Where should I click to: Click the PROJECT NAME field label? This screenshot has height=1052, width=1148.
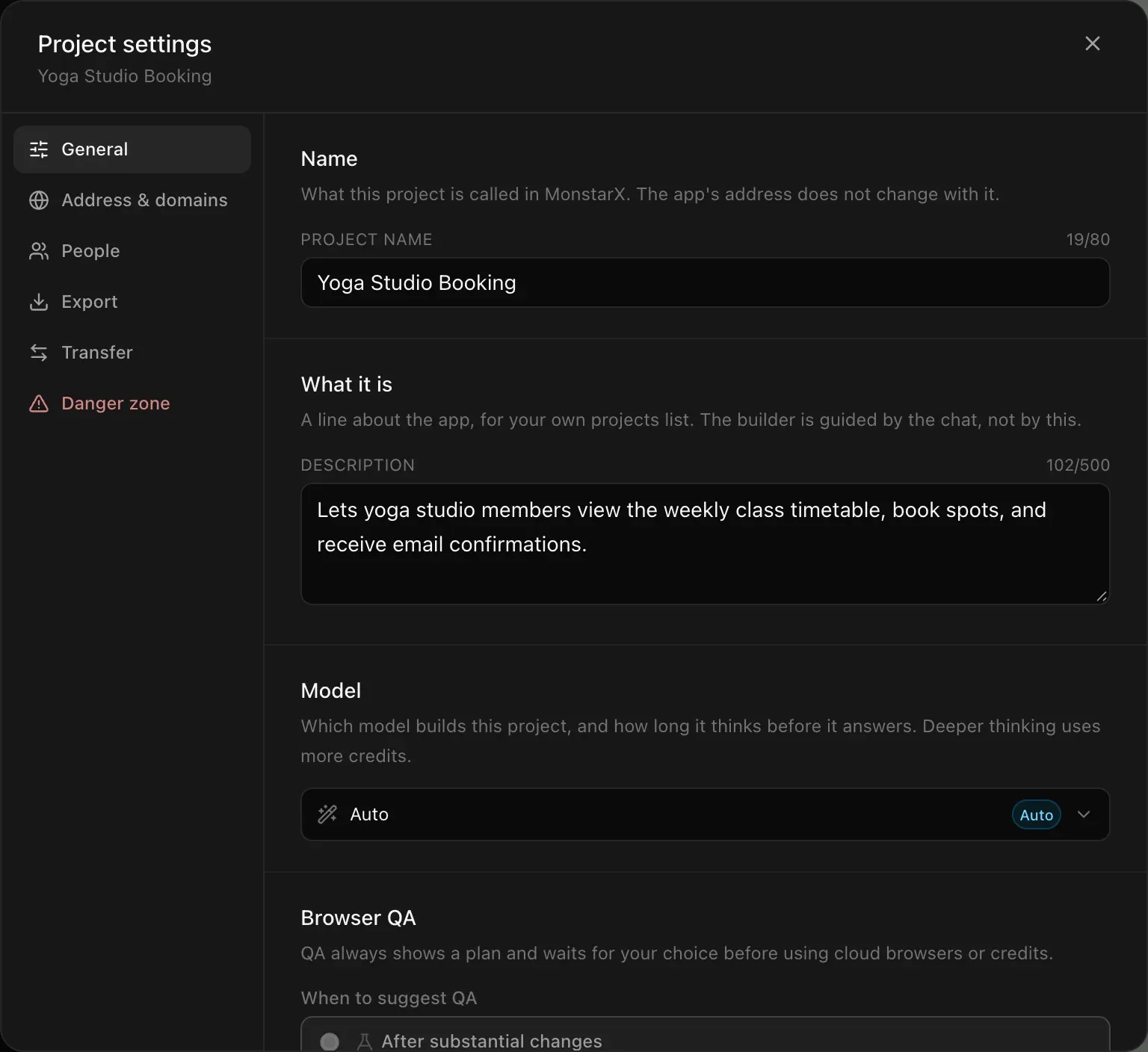point(366,239)
